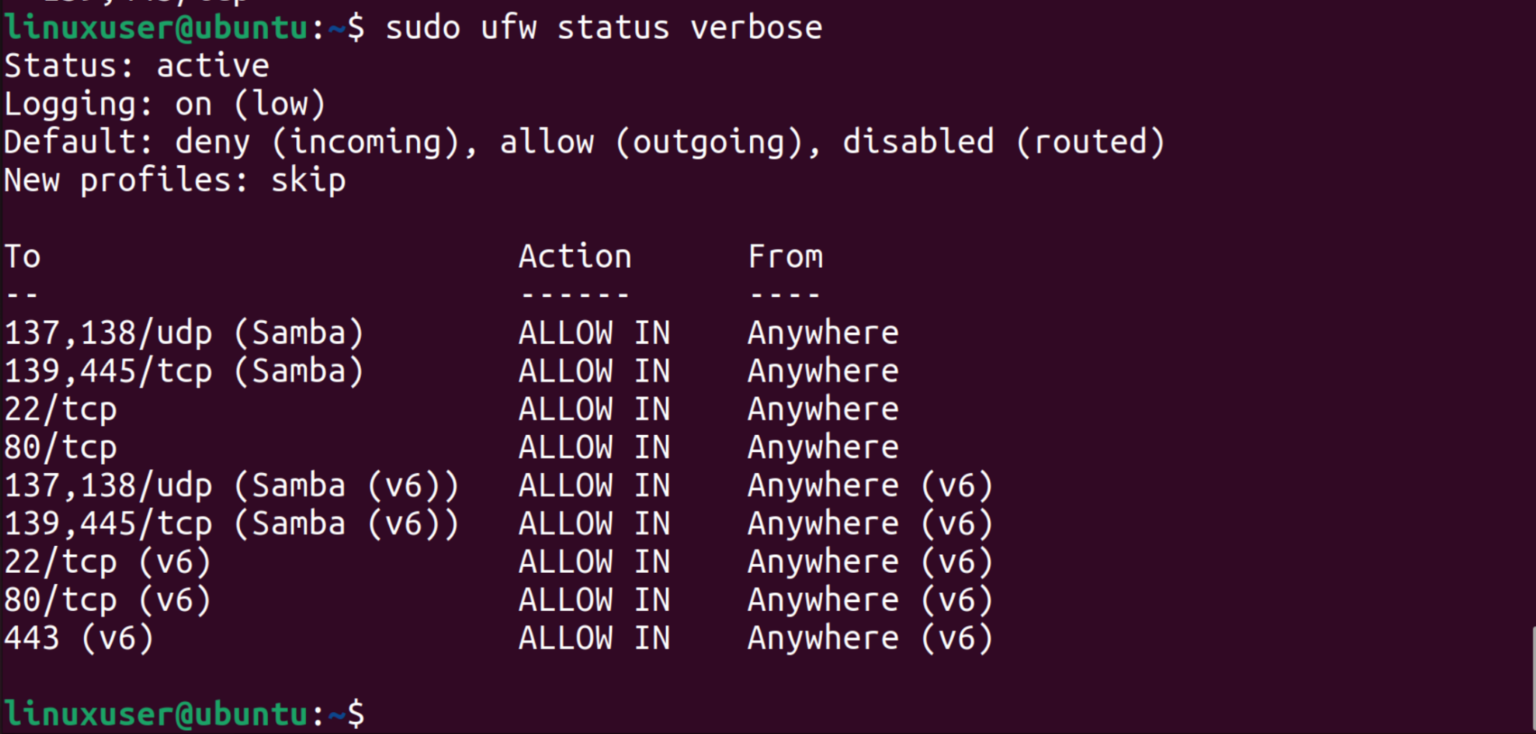Click the 'Logging: on (low)' line
This screenshot has height=734, width=1536.
coord(165,104)
